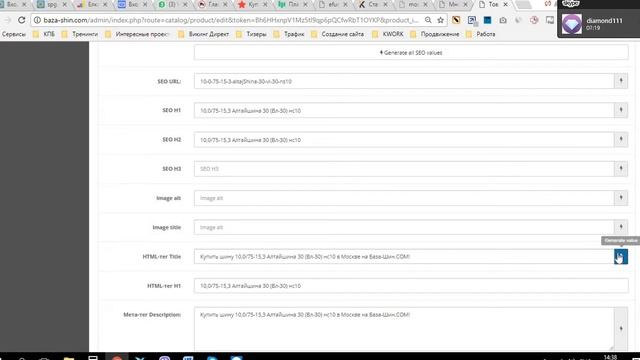Viewport: 640px width, 360px height.
Task: Switch to the mo browser tab
Action: pyautogui.click(x=412, y=4)
